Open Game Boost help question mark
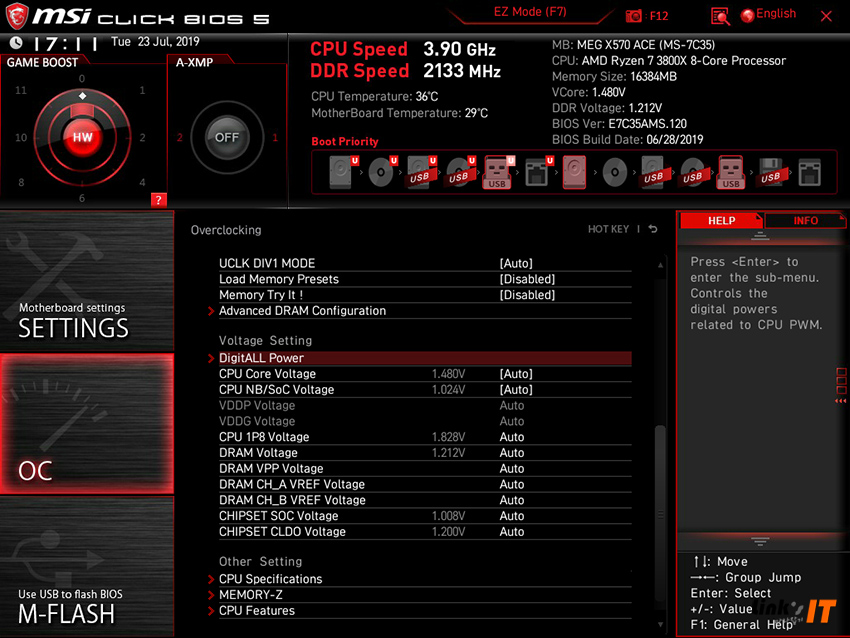 click(x=158, y=200)
